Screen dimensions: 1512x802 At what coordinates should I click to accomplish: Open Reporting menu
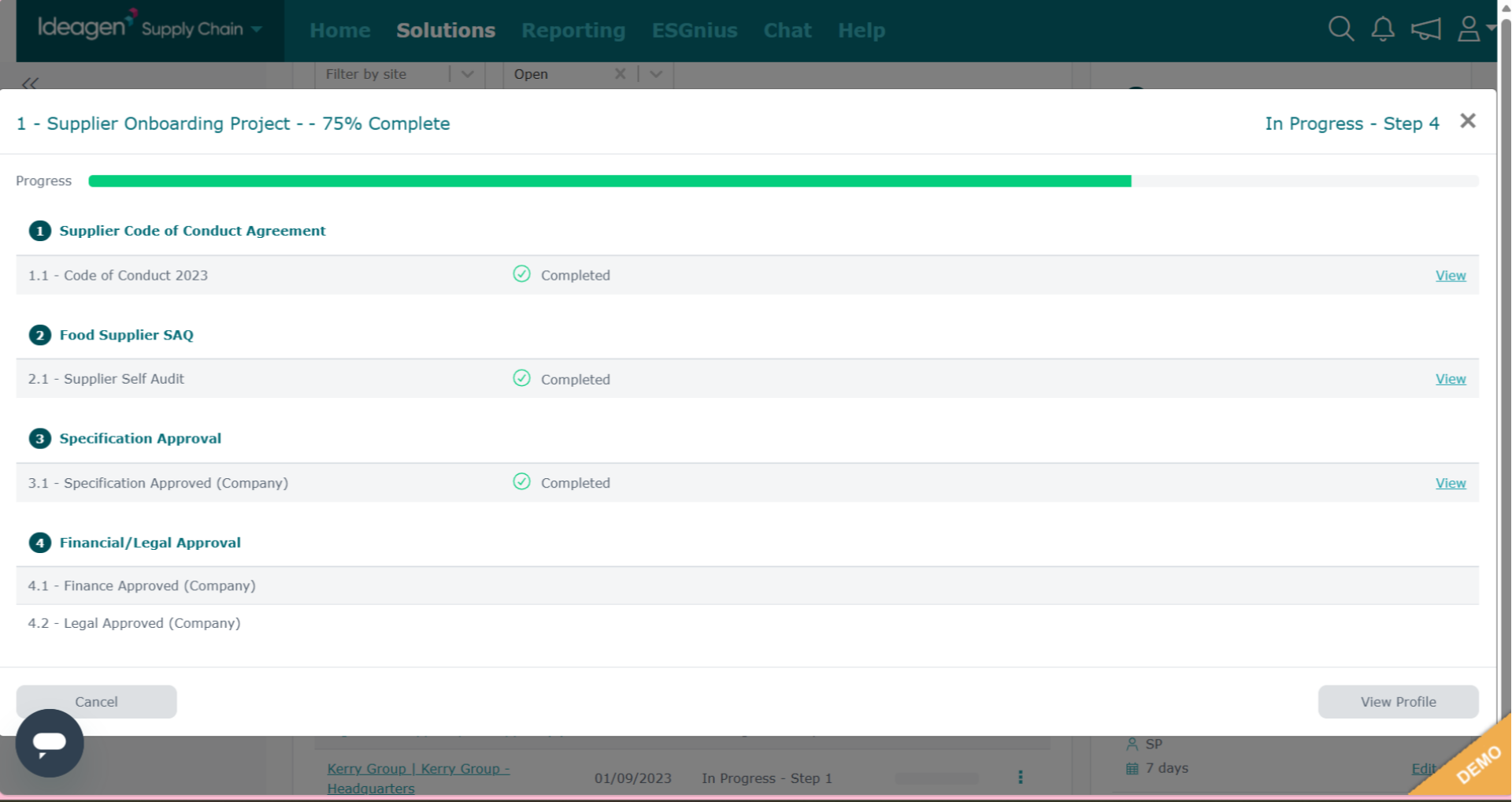click(573, 30)
